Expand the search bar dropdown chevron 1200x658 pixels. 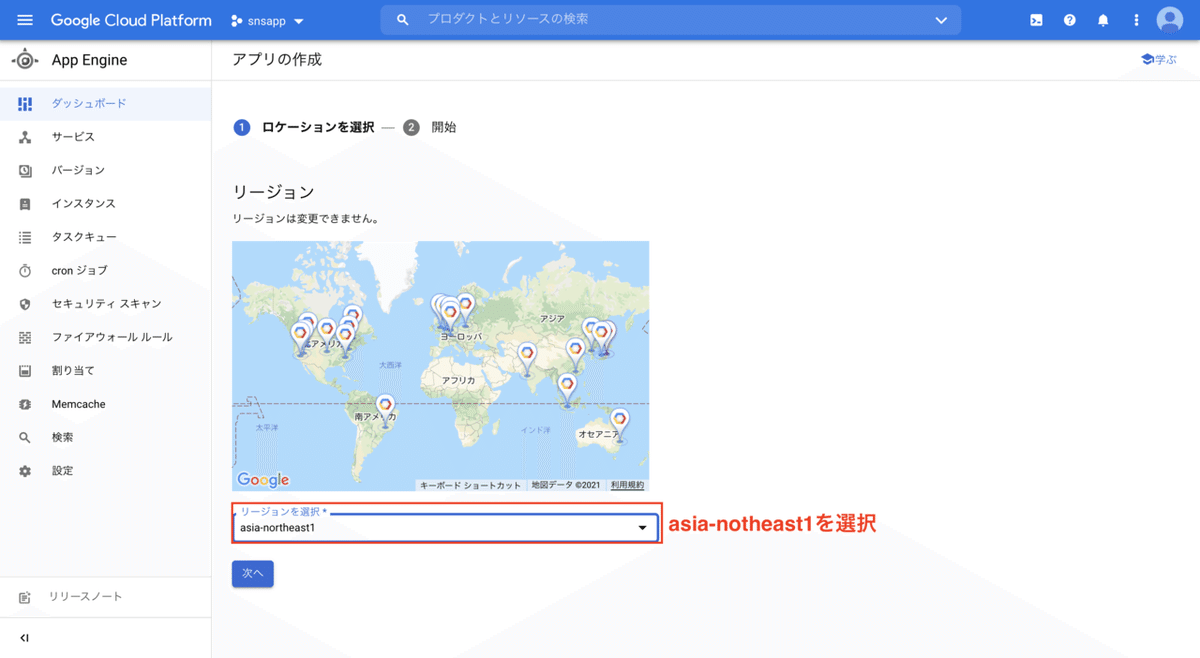click(940, 20)
